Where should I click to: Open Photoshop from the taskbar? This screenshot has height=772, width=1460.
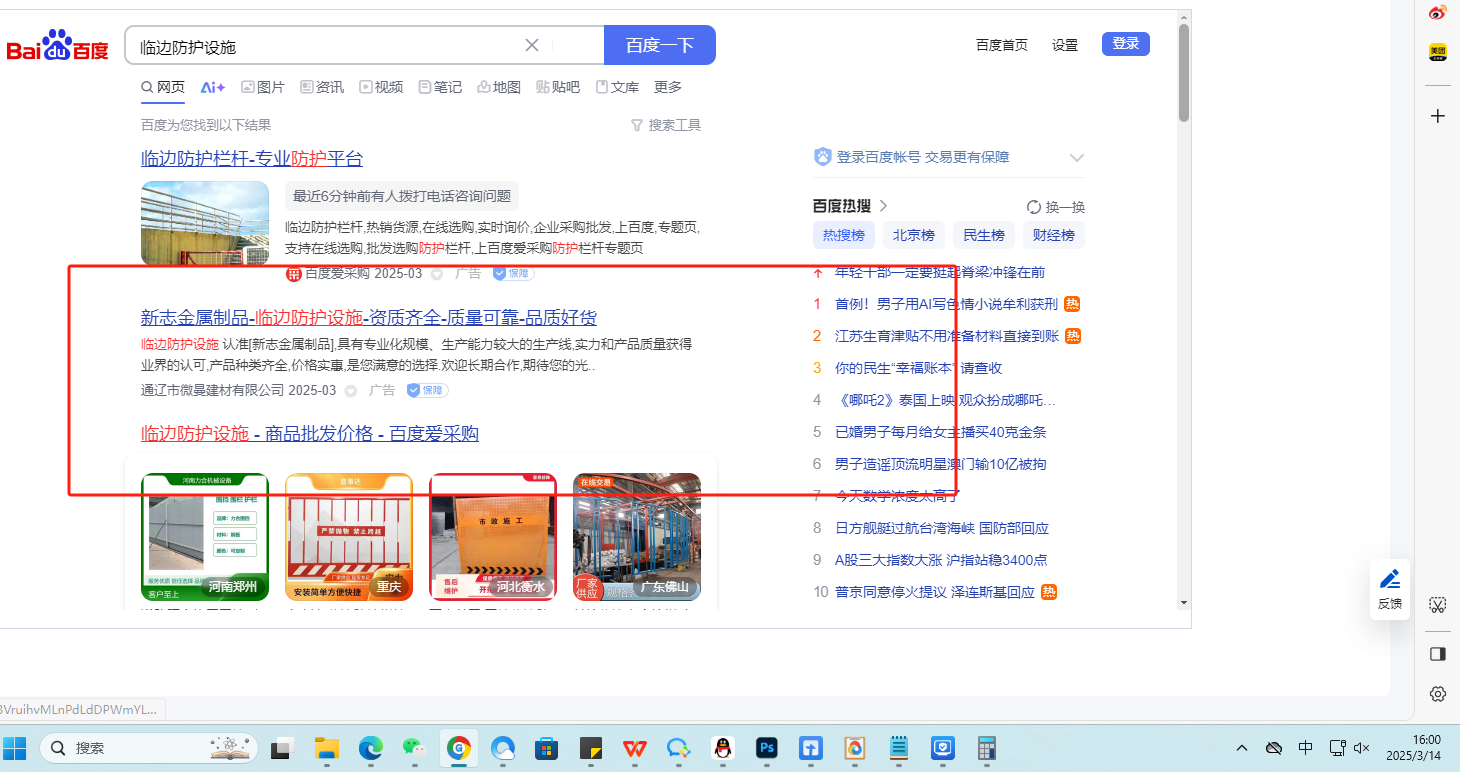click(x=767, y=748)
